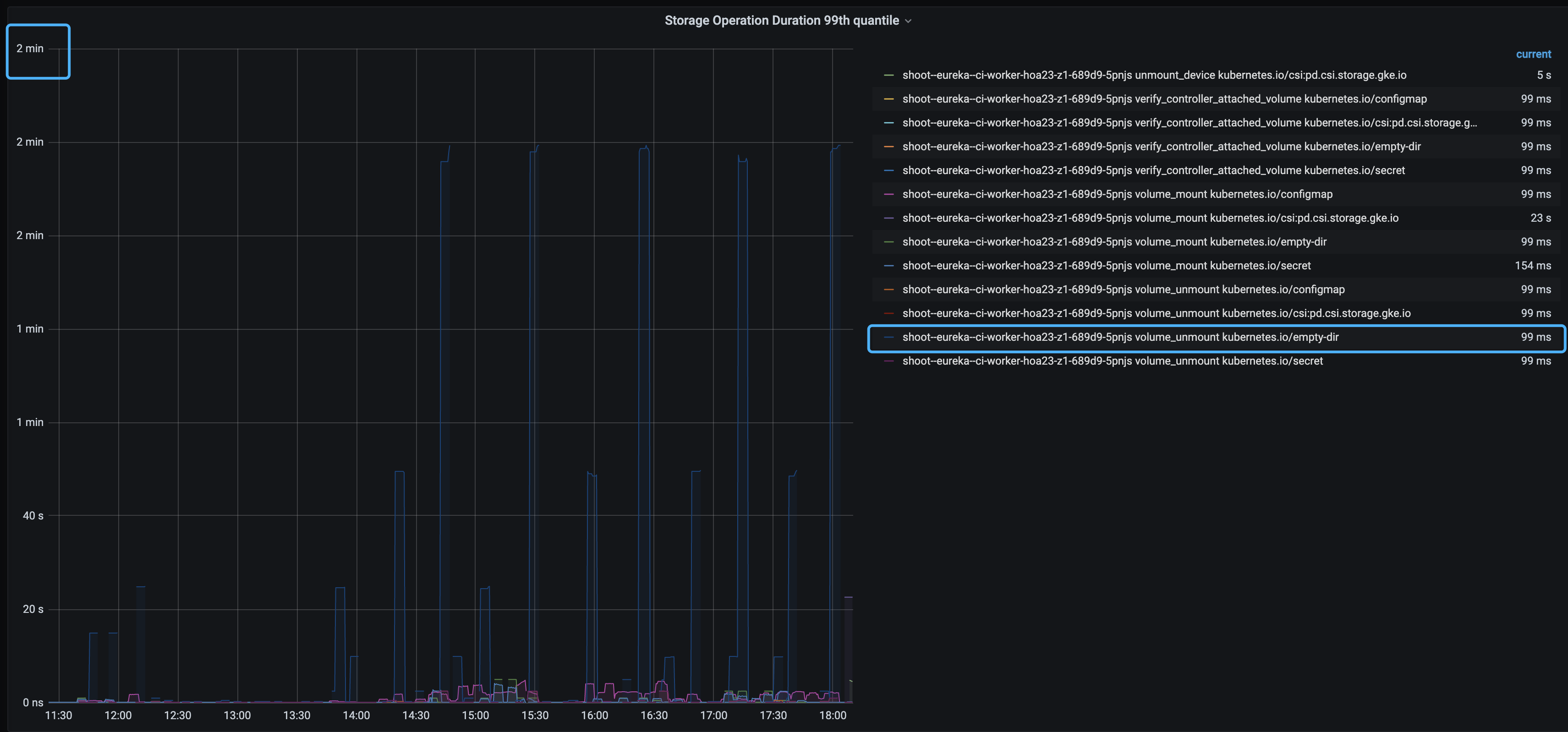Open the panel title dropdown chevron
Screen dimensions: 1568x732
[908, 20]
